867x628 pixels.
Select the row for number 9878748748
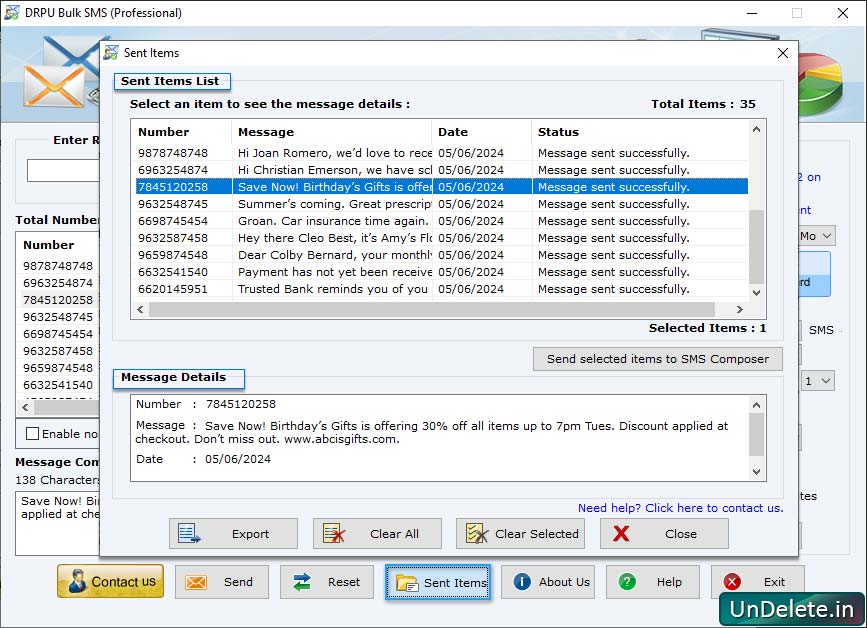click(x=442, y=153)
